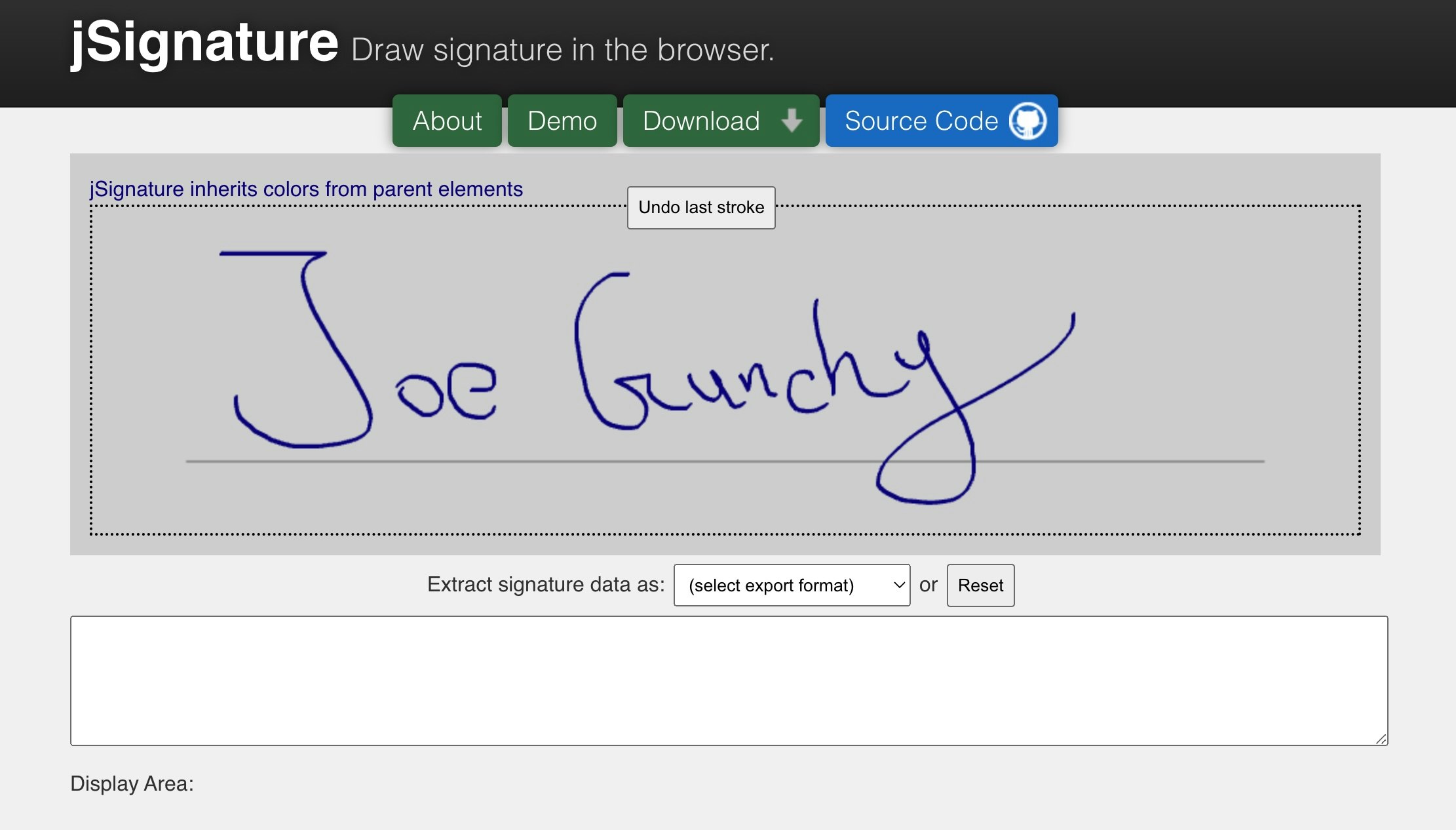Open the select export format dropdown
Viewport: 1456px width, 830px height.
click(x=792, y=585)
